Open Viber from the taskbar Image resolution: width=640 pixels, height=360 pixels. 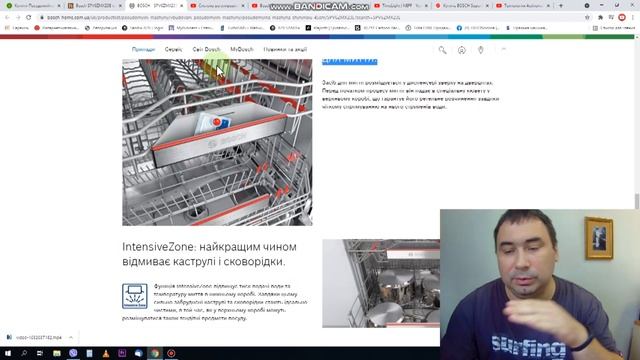click(73, 353)
